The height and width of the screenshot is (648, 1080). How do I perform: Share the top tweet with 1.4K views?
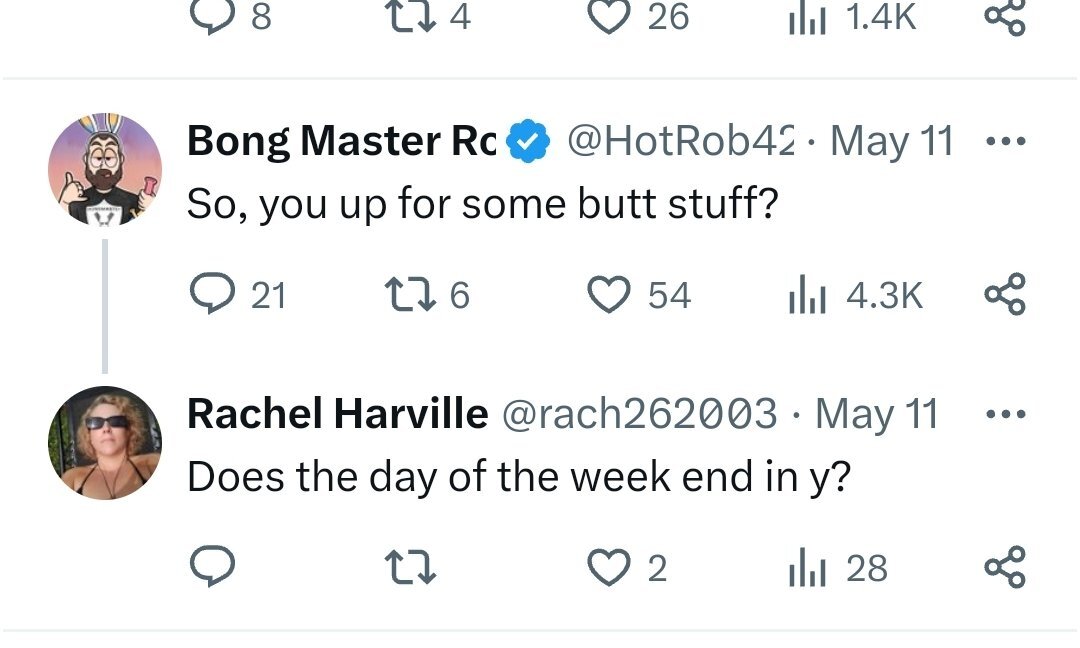[1004, 16]
